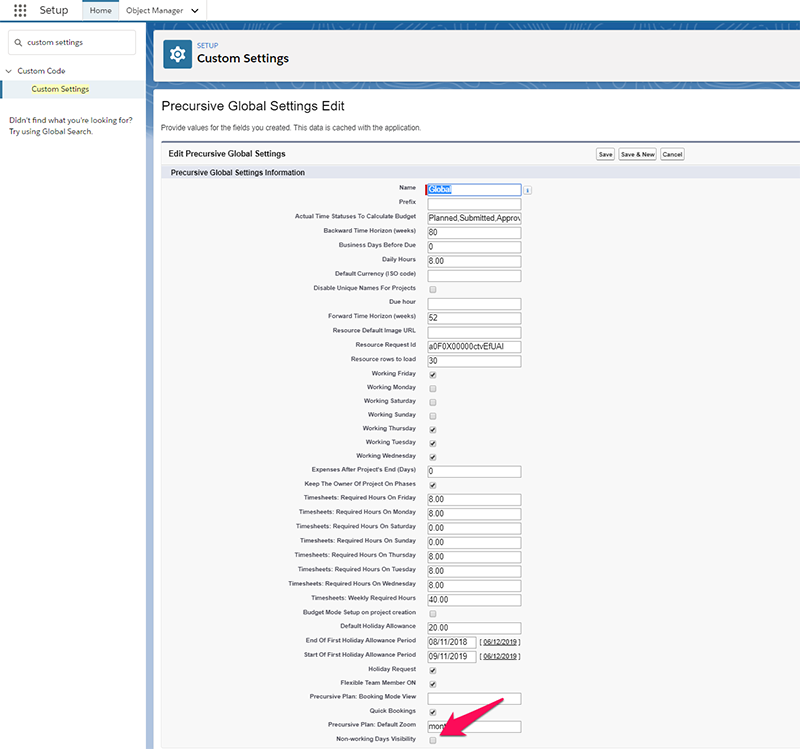Toggle the Holiday Request checkbox
This screenshot has width=800, height=749.
pyautogui.click(x=433, y=670)
